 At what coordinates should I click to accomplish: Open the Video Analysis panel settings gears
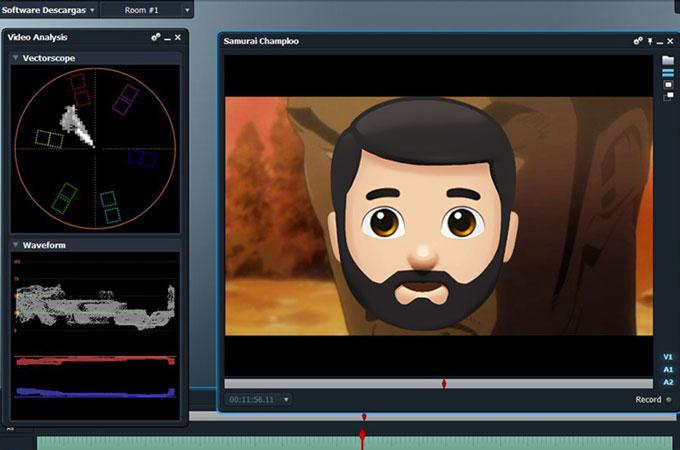pyautogui.click(x=155, y=37)
